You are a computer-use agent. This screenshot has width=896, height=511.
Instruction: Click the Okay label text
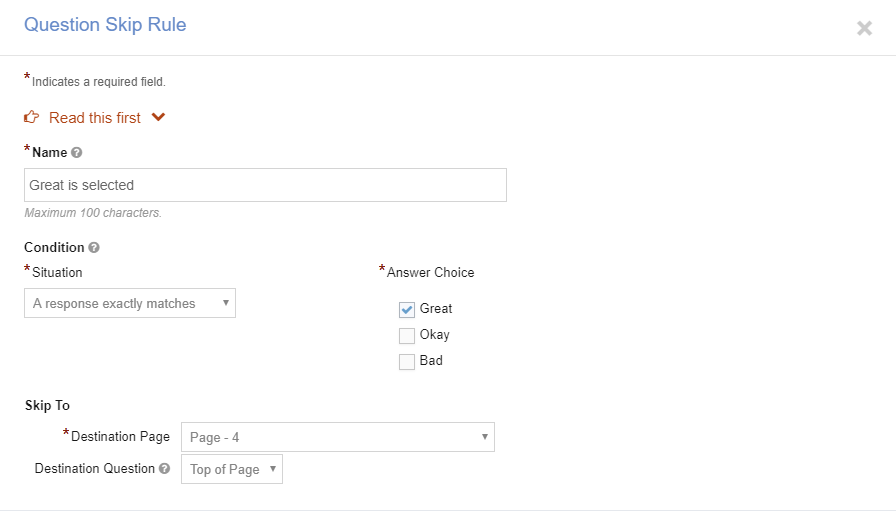[435, 335]
